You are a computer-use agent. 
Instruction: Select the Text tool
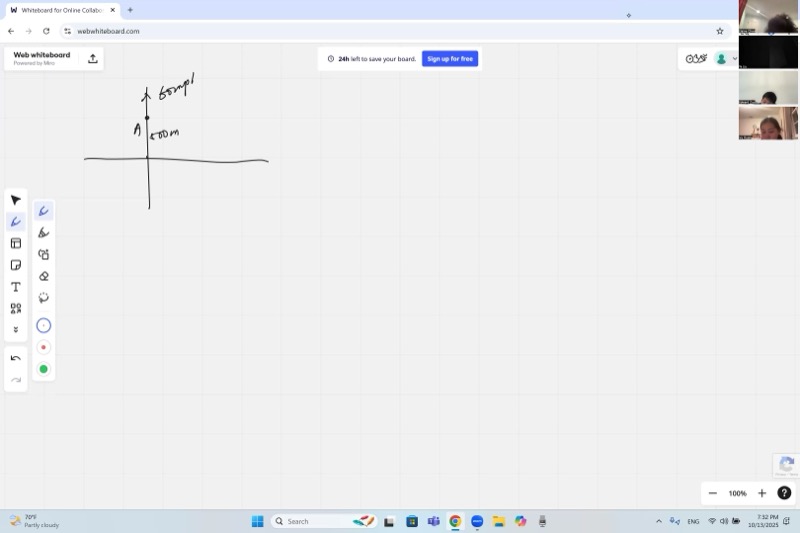15,287
